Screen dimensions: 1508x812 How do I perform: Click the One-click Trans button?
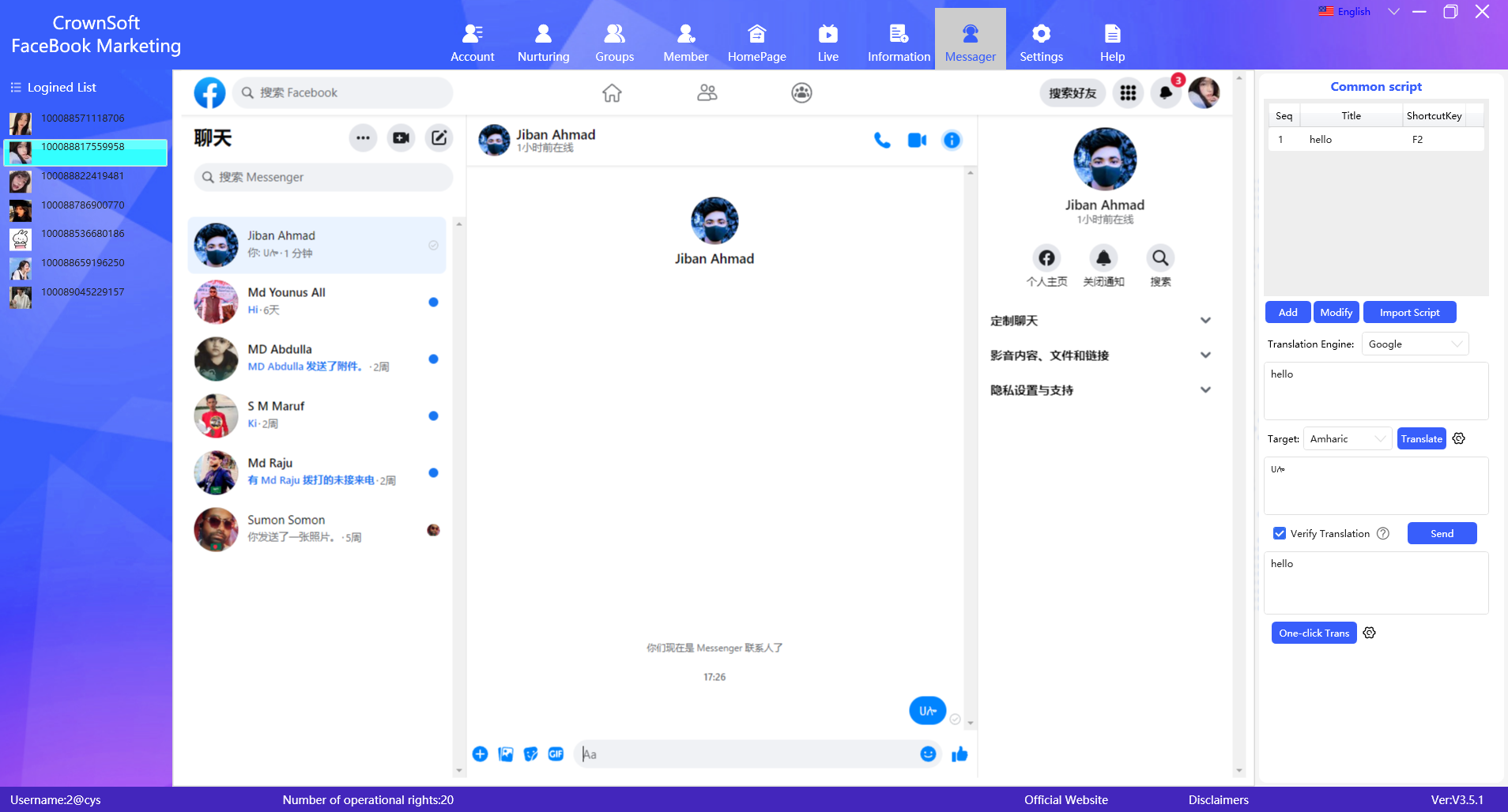(x=1314, y=633)
